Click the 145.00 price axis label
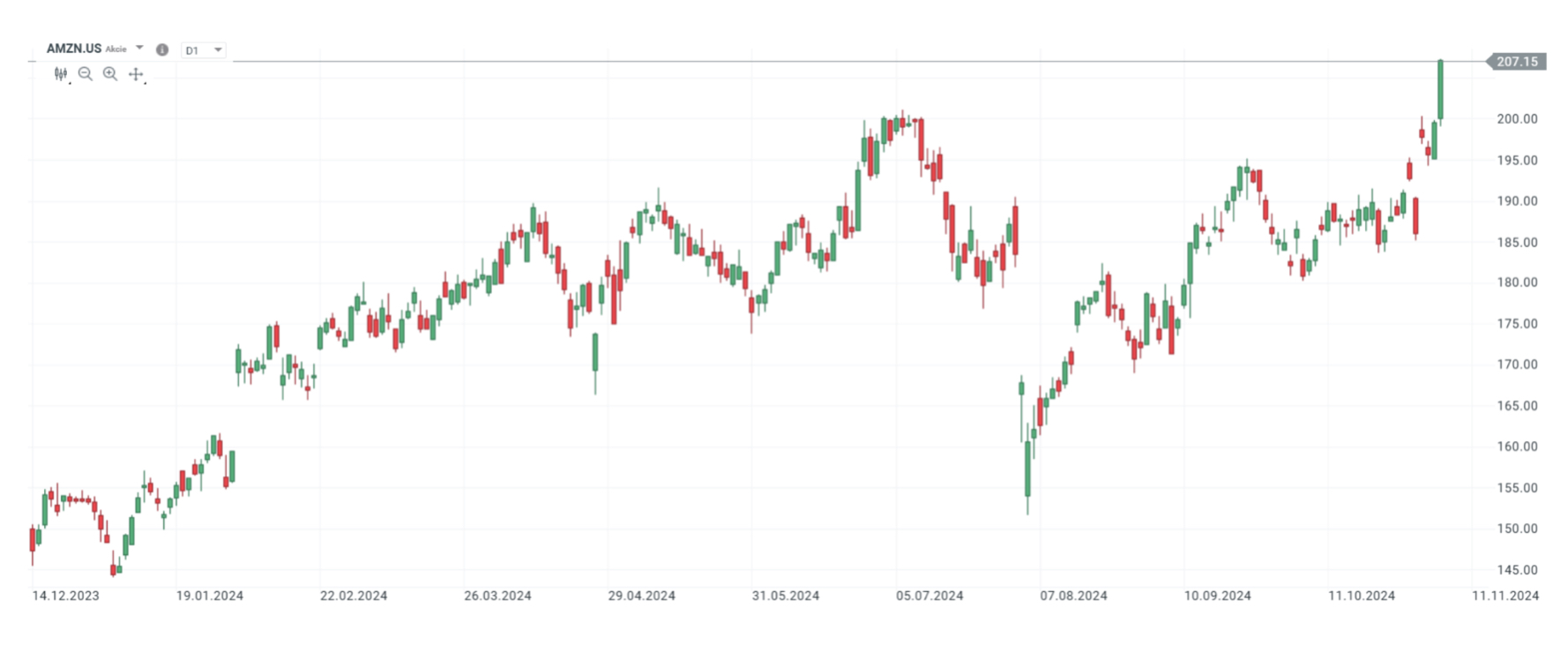Screen dimensions: 1568x653 (1517, 570)
